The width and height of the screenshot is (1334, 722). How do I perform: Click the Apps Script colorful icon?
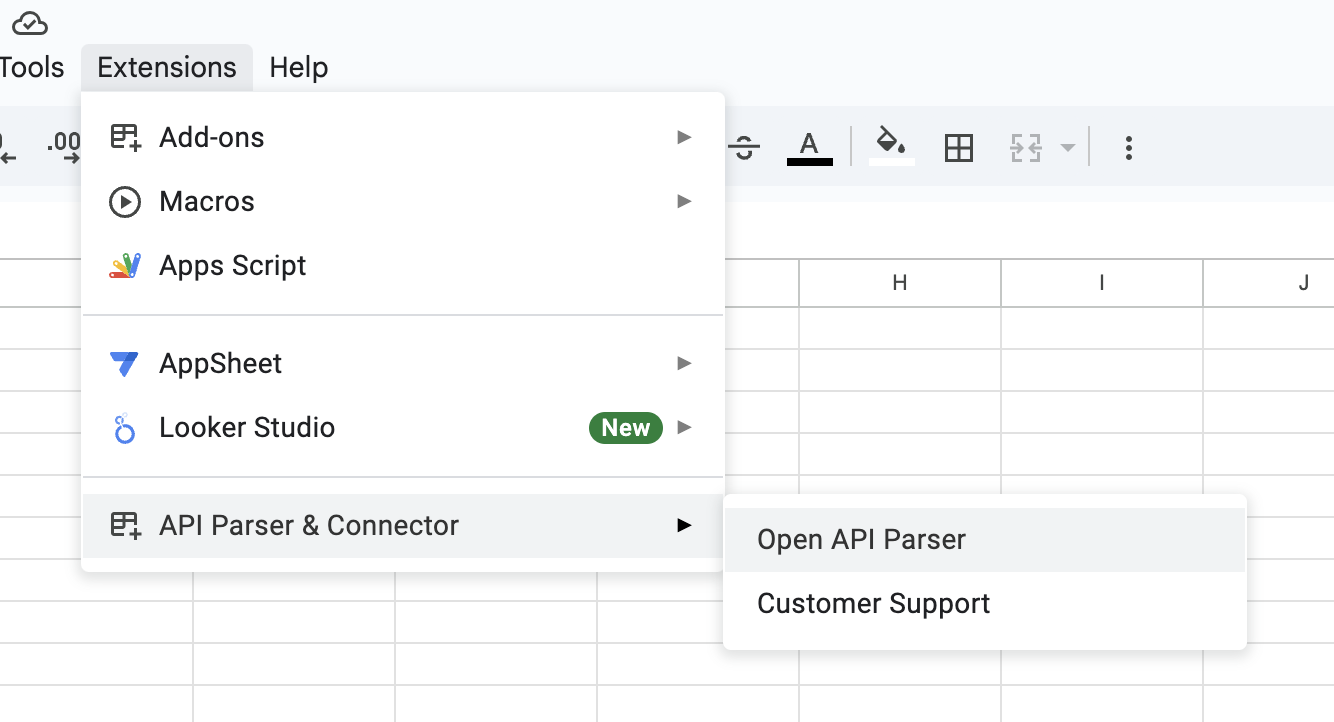pyautogui.click(x=125, y=266)
